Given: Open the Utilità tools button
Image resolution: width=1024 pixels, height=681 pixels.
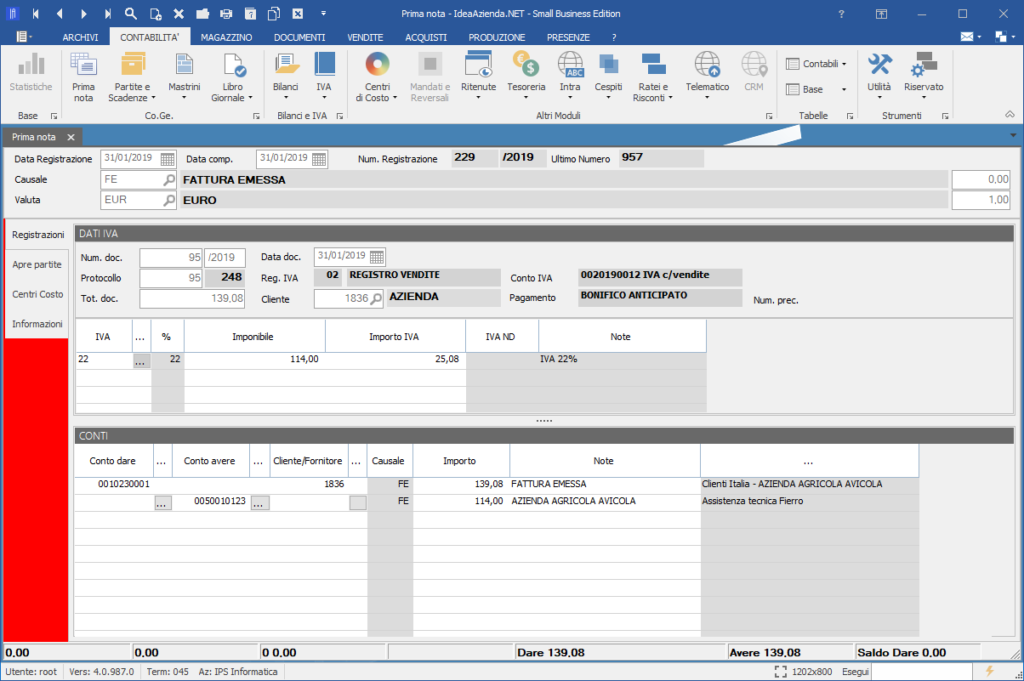Looking at the screenshot, I should (x=879, y=77).
